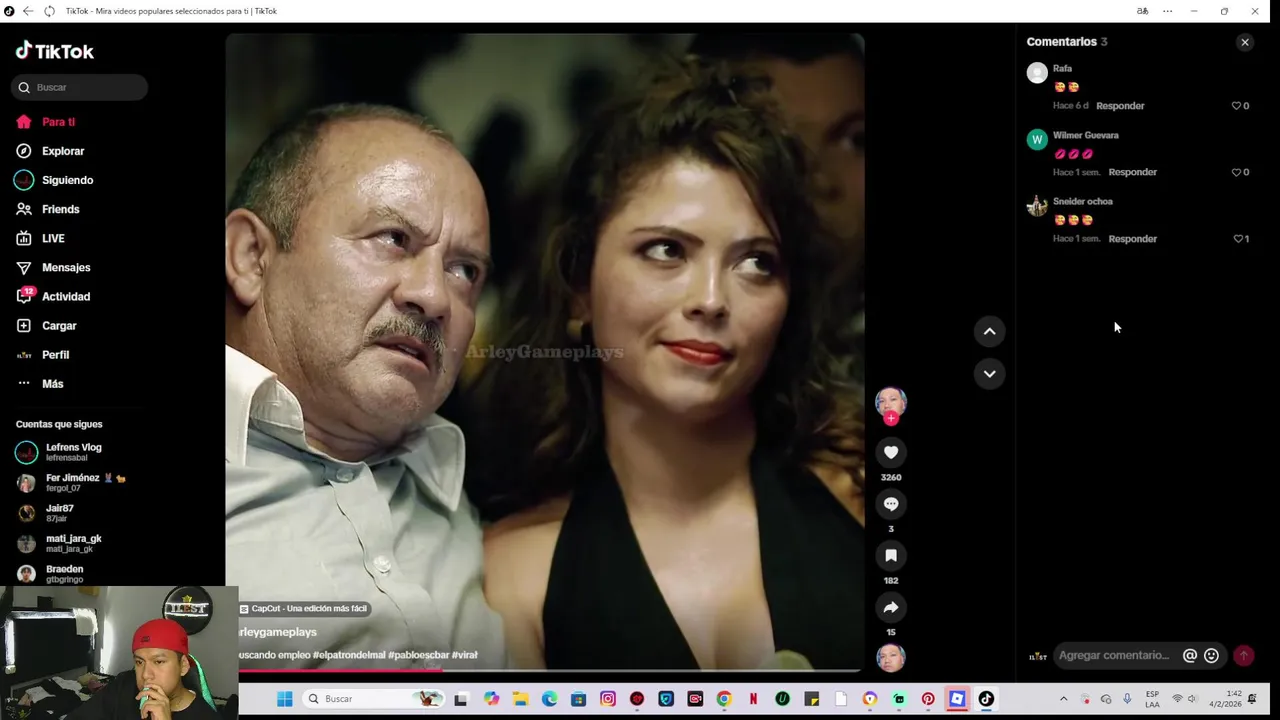Open Fer Jiménez followed account
The height and width of the screenshot is (720, 1280).
[x=70, y=482]
